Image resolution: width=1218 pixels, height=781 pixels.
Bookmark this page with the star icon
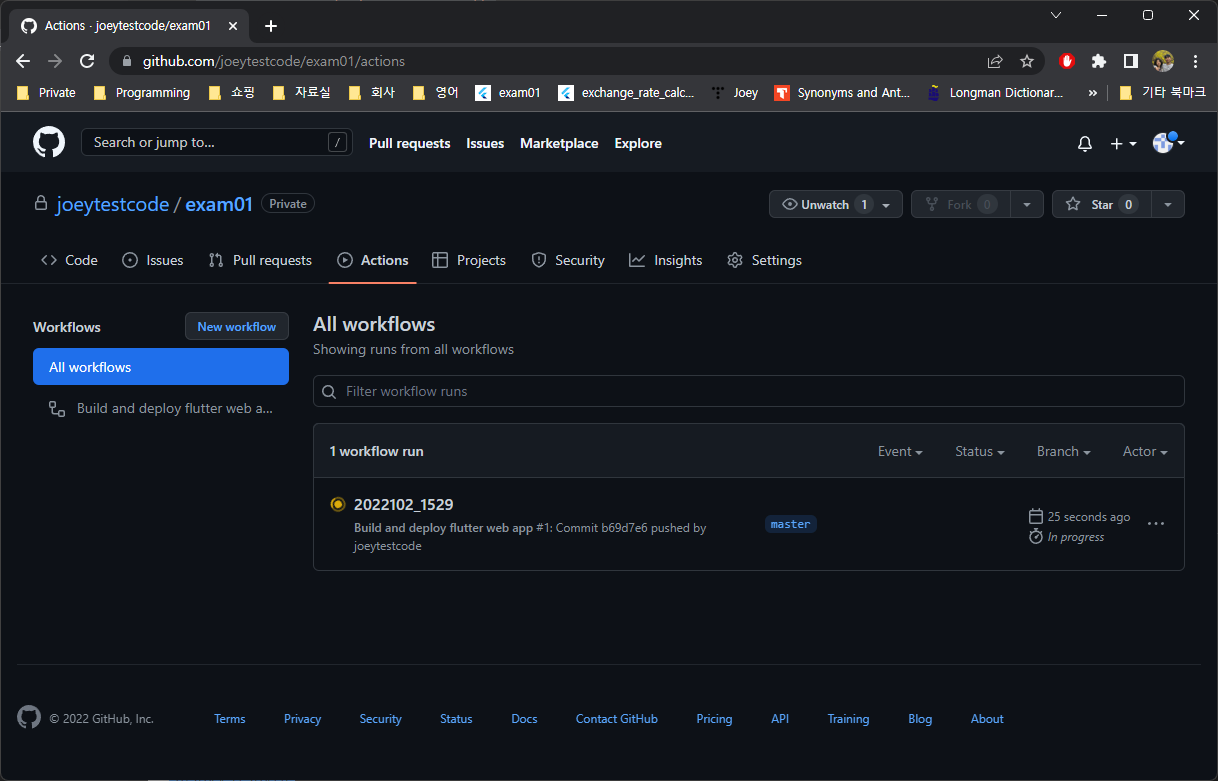tap(1027, 61)
